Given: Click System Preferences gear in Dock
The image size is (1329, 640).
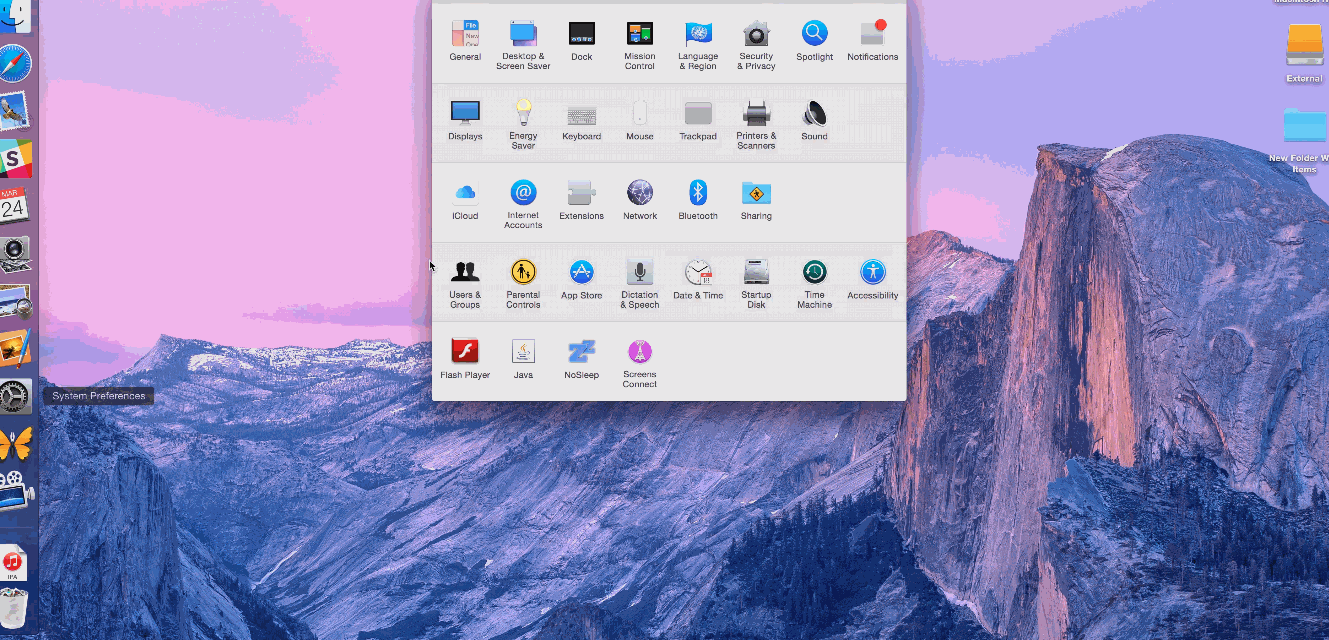Looking at the screenshot, I should 15,396.
